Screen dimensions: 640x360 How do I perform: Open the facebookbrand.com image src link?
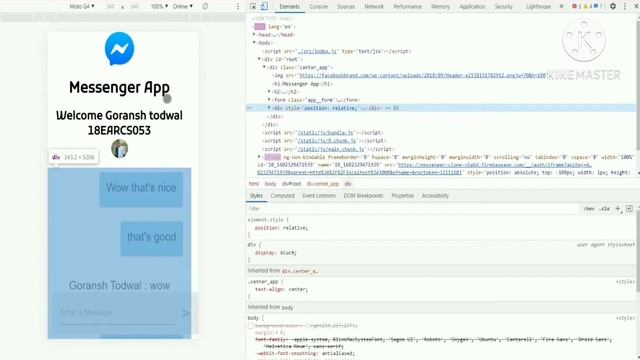pos(422,76)
